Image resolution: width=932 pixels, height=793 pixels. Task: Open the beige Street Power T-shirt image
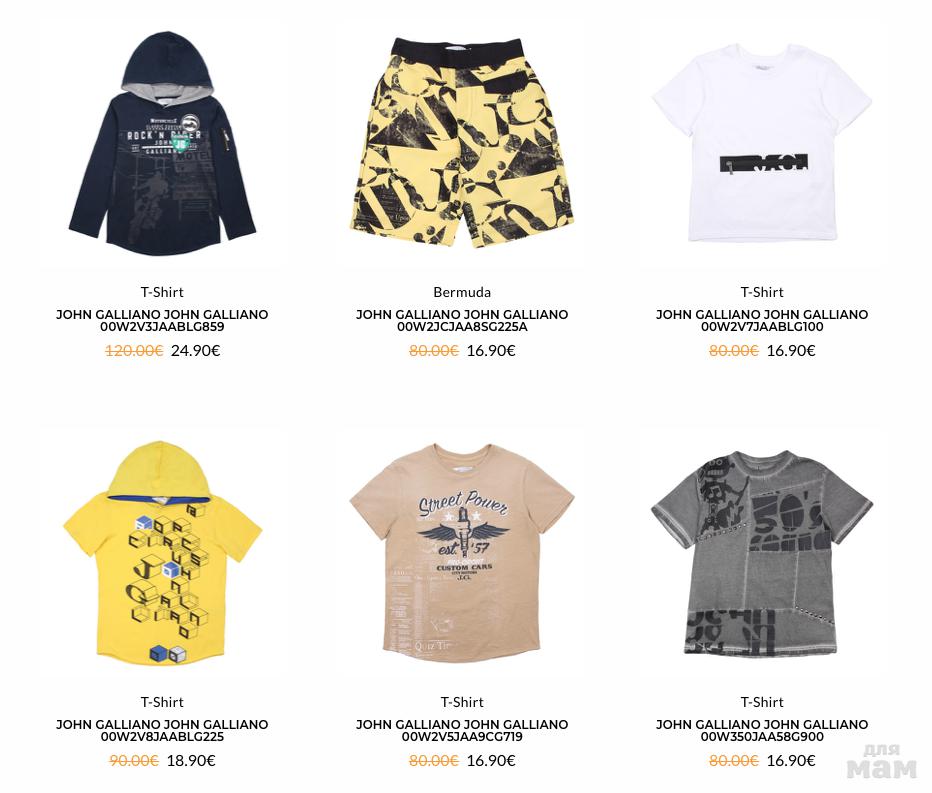[x=462, y=553]
